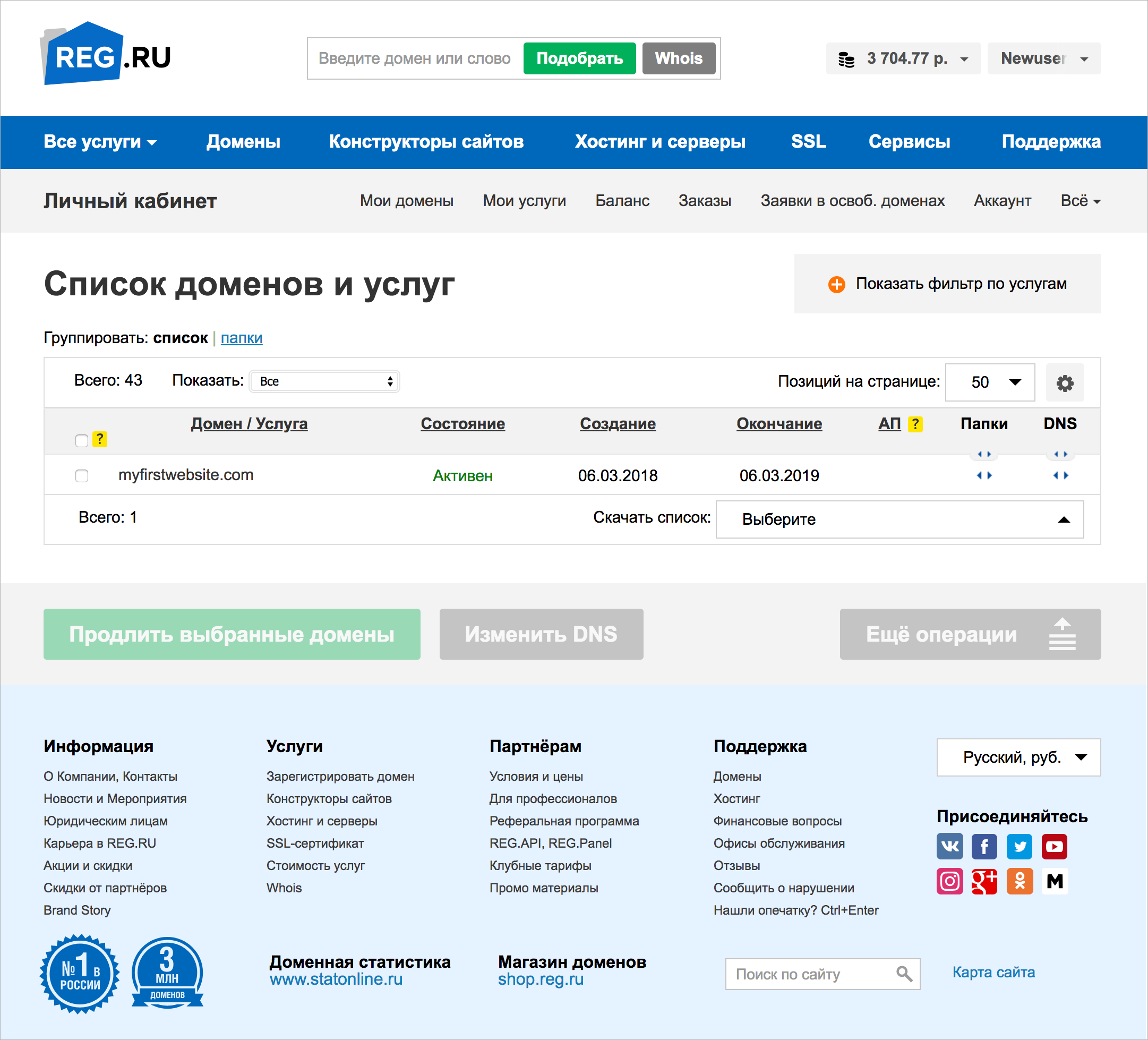Image resolution: width=1148 pixels, height=1040 pixels.
Task: Open the positions-per-page 50 dropdown
Action: [990, 382]
